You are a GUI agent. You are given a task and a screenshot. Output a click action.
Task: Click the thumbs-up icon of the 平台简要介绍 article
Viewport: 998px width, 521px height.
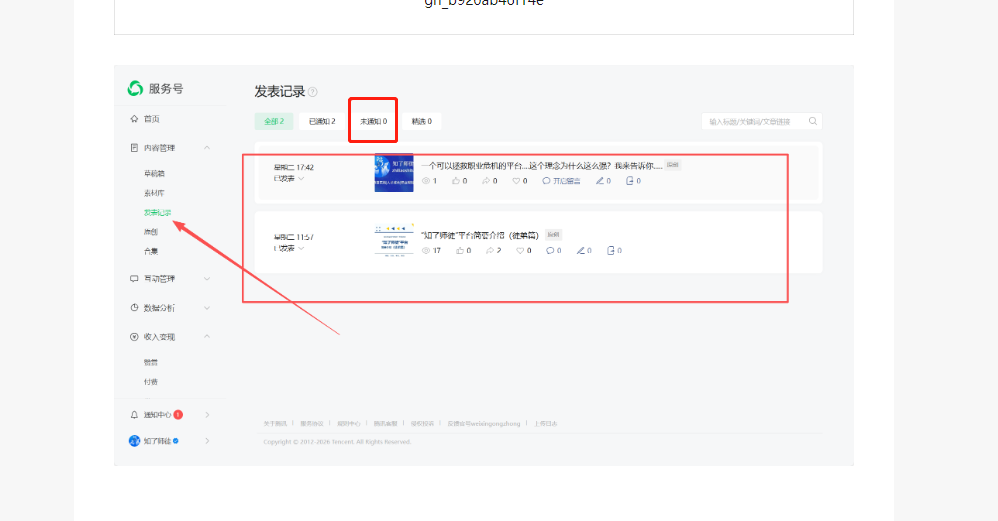tap(460, 251)
